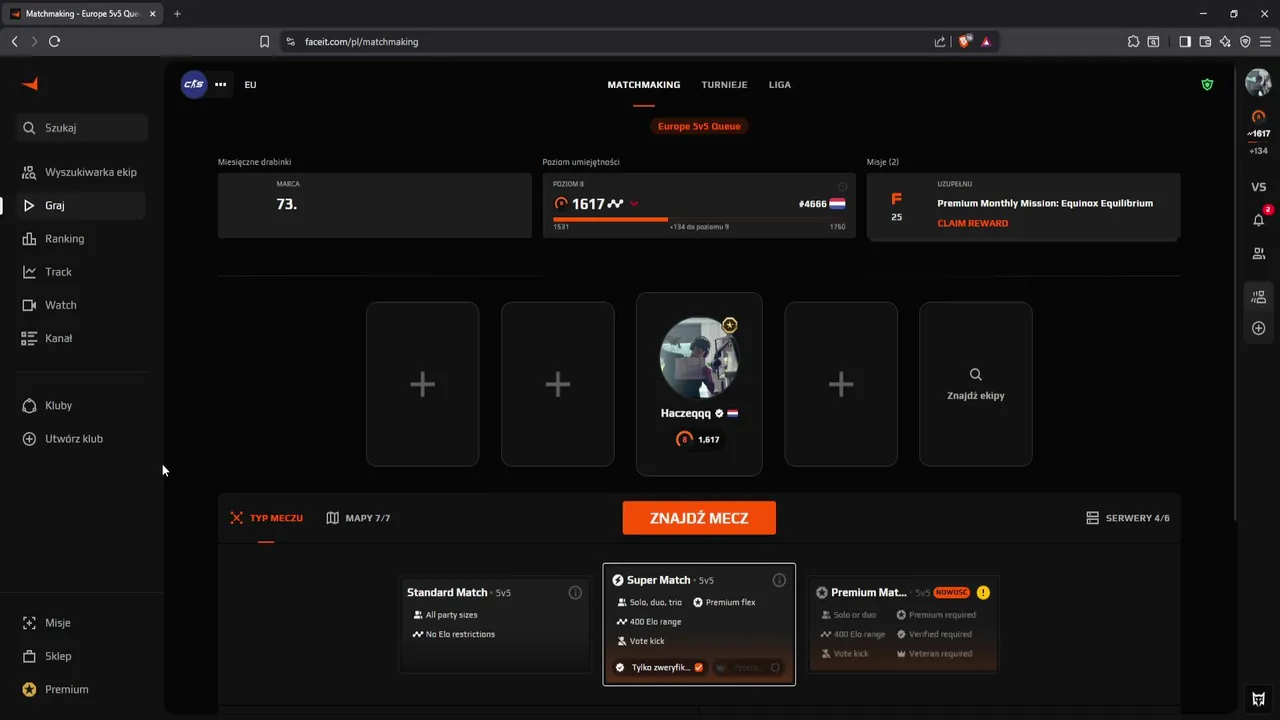This screenshot has height=720, width=1280.
Task: Open the friends list icon in right sidebar
Action: [1259, 254]
